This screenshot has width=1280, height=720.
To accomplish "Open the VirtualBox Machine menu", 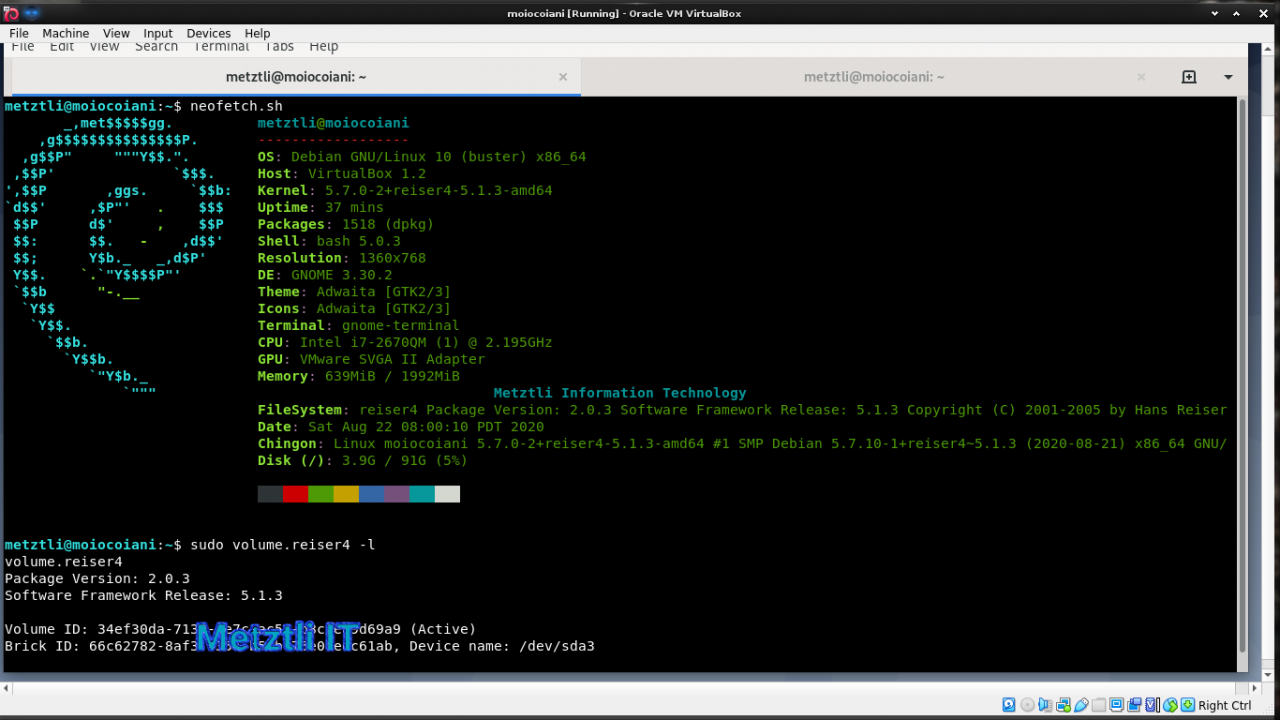I will pyautogui.click(x=66, y=33).
